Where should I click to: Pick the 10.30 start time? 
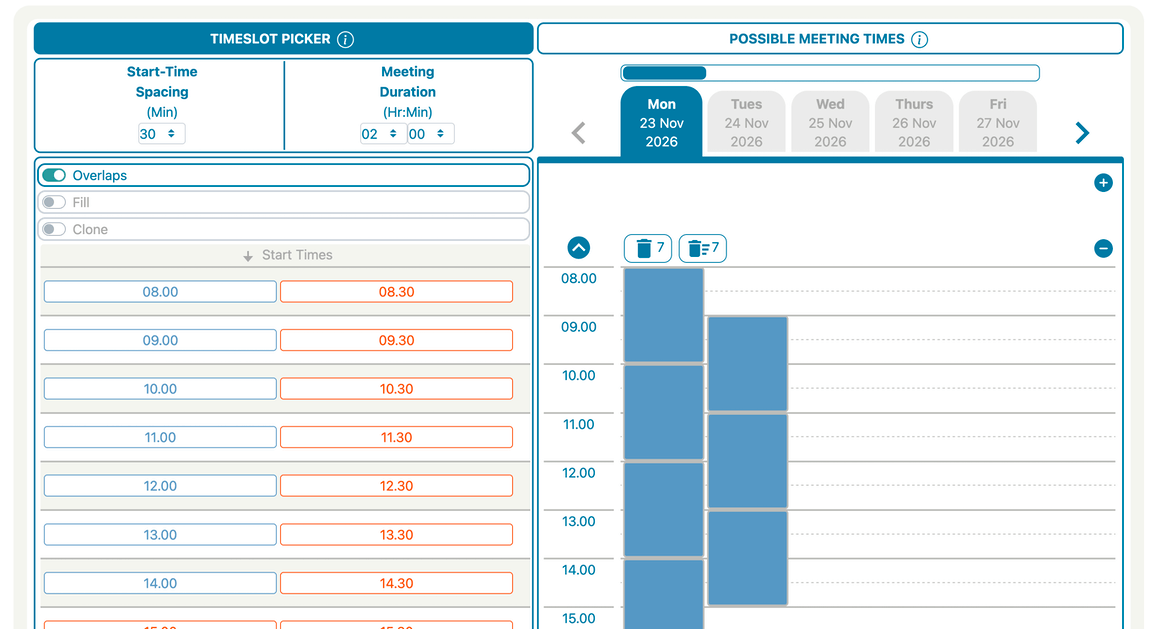click(x=396, y=389)
